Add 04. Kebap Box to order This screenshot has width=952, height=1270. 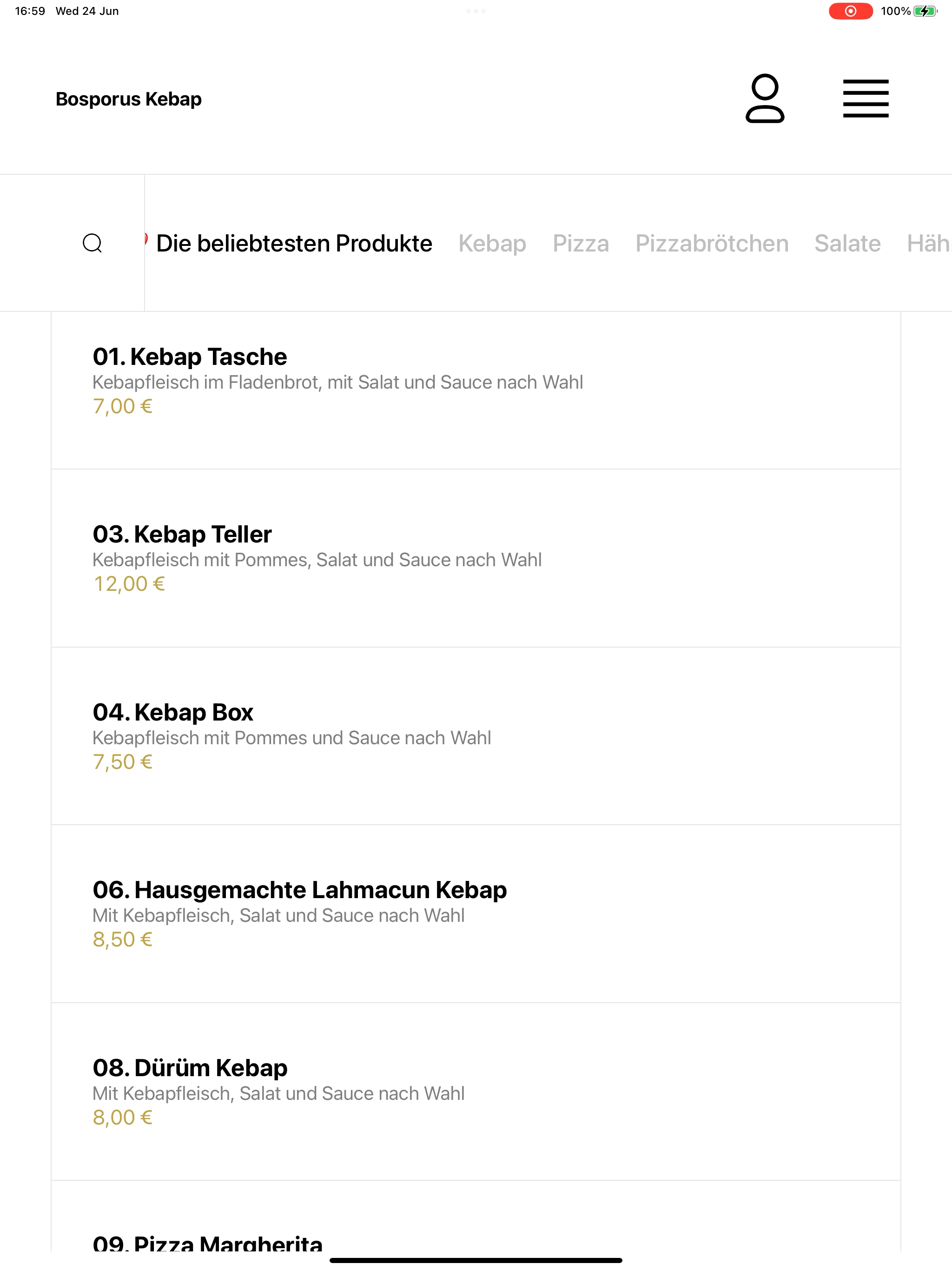pos(476,736)
